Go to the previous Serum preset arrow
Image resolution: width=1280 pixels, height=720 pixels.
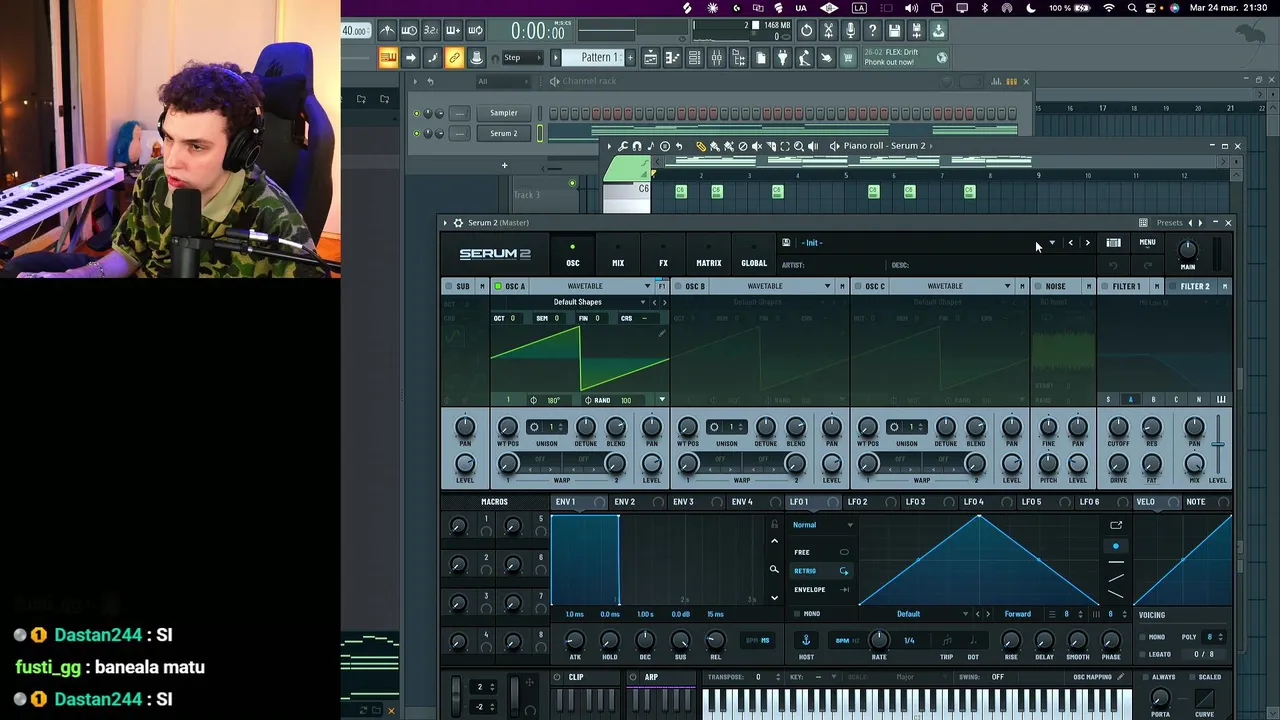point(1070,243)
